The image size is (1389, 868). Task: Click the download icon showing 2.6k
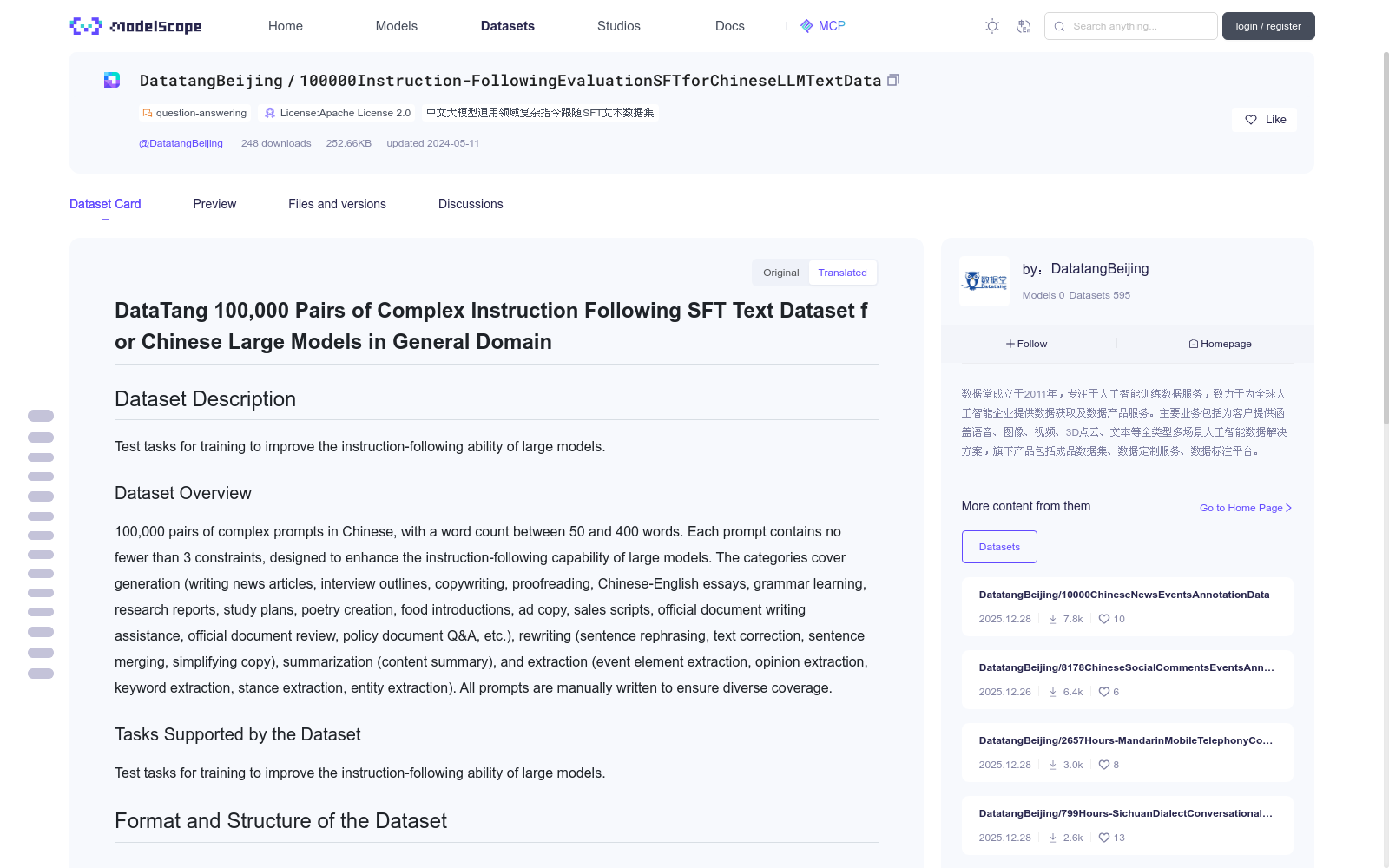click(x=1053, y=838)
